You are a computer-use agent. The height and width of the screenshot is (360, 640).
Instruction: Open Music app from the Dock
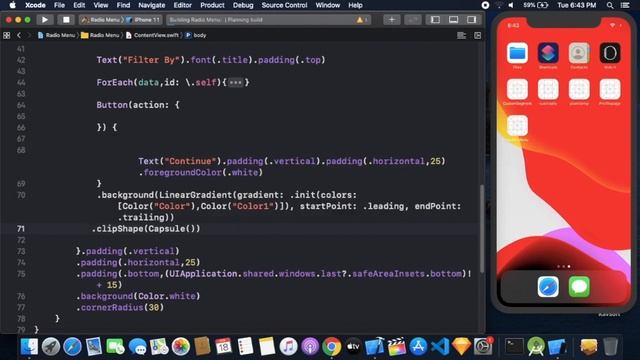(289, 347)
